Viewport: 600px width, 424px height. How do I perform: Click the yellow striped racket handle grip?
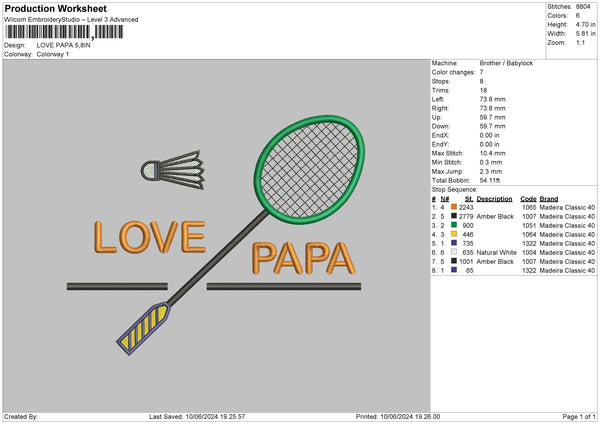[143, 328]
